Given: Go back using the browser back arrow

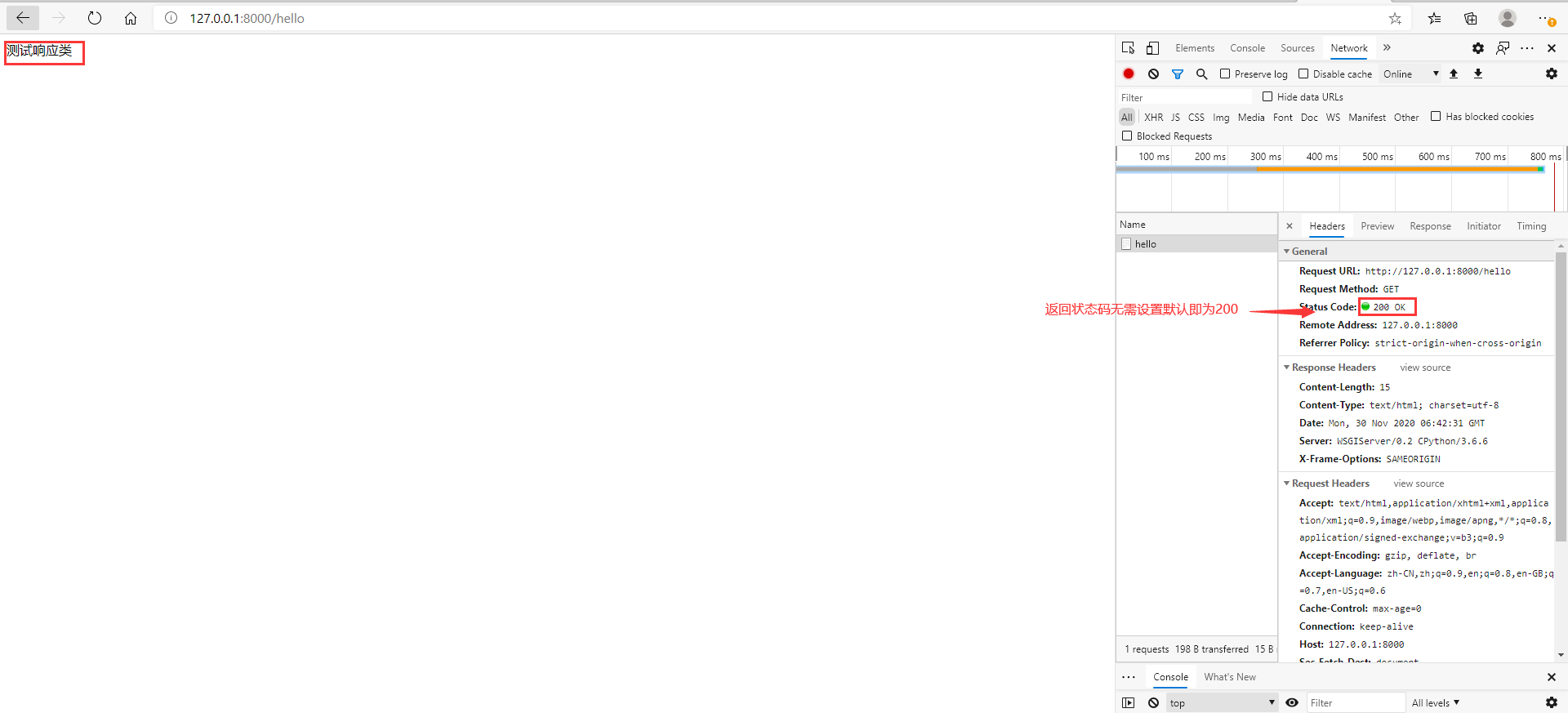Looking at the screenshot, I should pos(23,18).
